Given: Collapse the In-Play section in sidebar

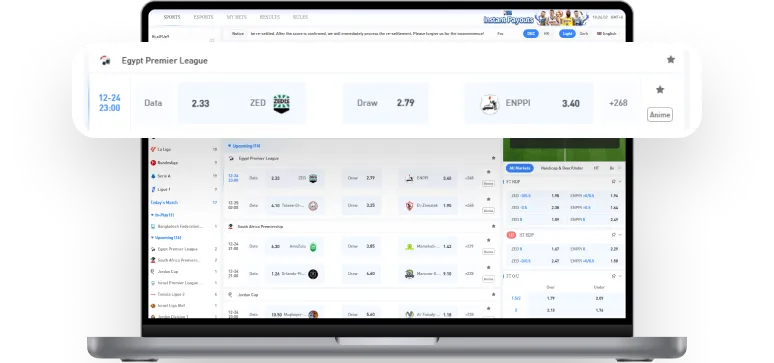Looking at the screenshot, I should (162, 215).
